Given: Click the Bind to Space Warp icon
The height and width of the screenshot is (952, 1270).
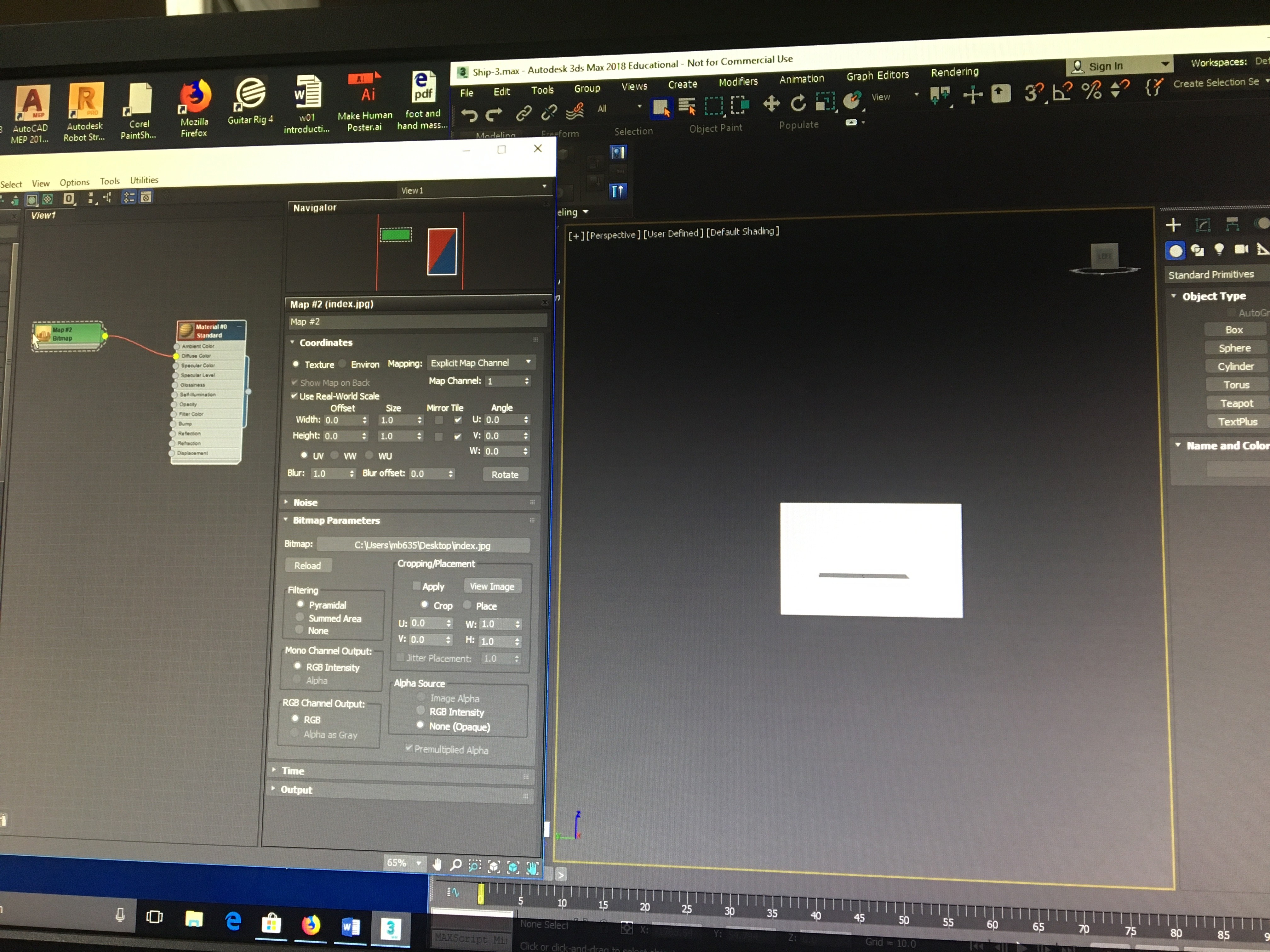Looking at the screenshot, I should pyautogui.click(x=575, y=111).
